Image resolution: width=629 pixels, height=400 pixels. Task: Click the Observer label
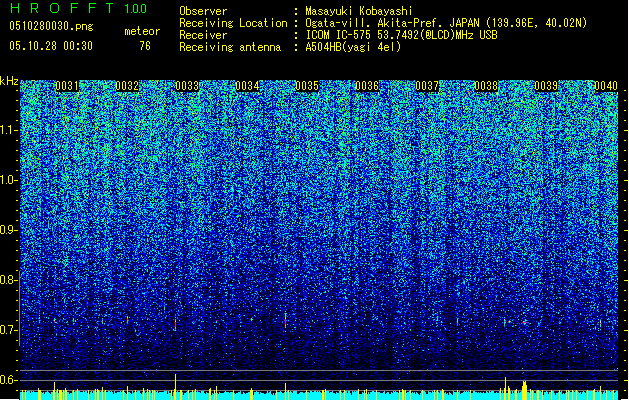(203, 11)
